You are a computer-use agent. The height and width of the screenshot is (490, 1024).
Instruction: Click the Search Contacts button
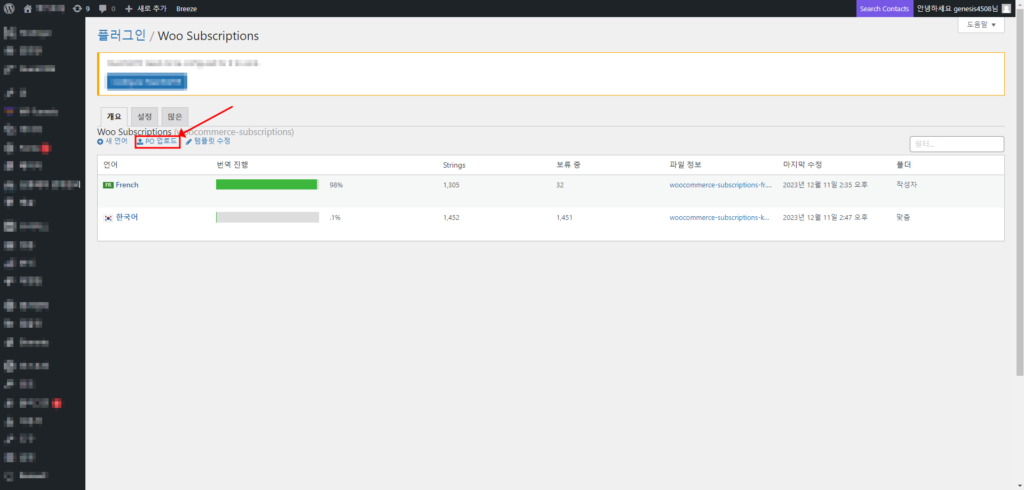[x=884, y=8]
